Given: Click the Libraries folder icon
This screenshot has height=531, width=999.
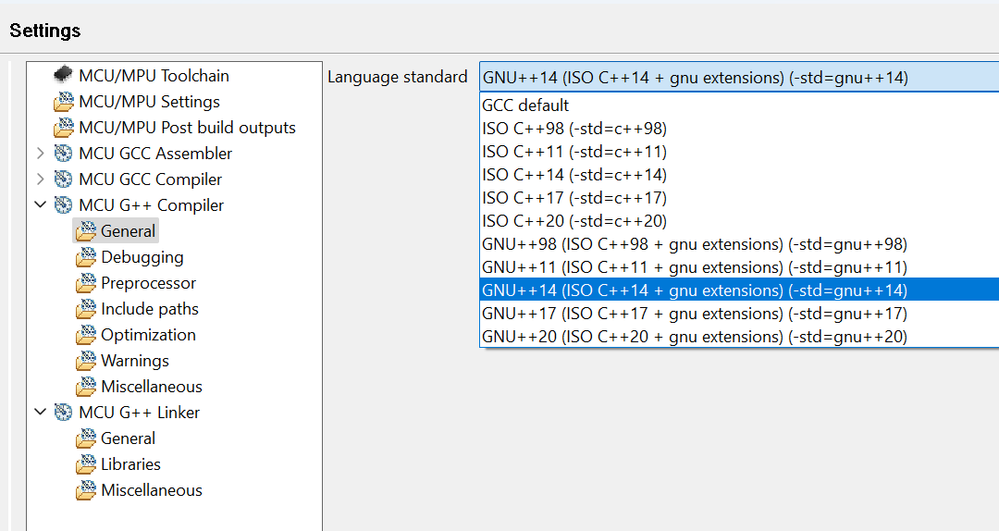Looking at the screenshot, I should click(x=85, y=465).
